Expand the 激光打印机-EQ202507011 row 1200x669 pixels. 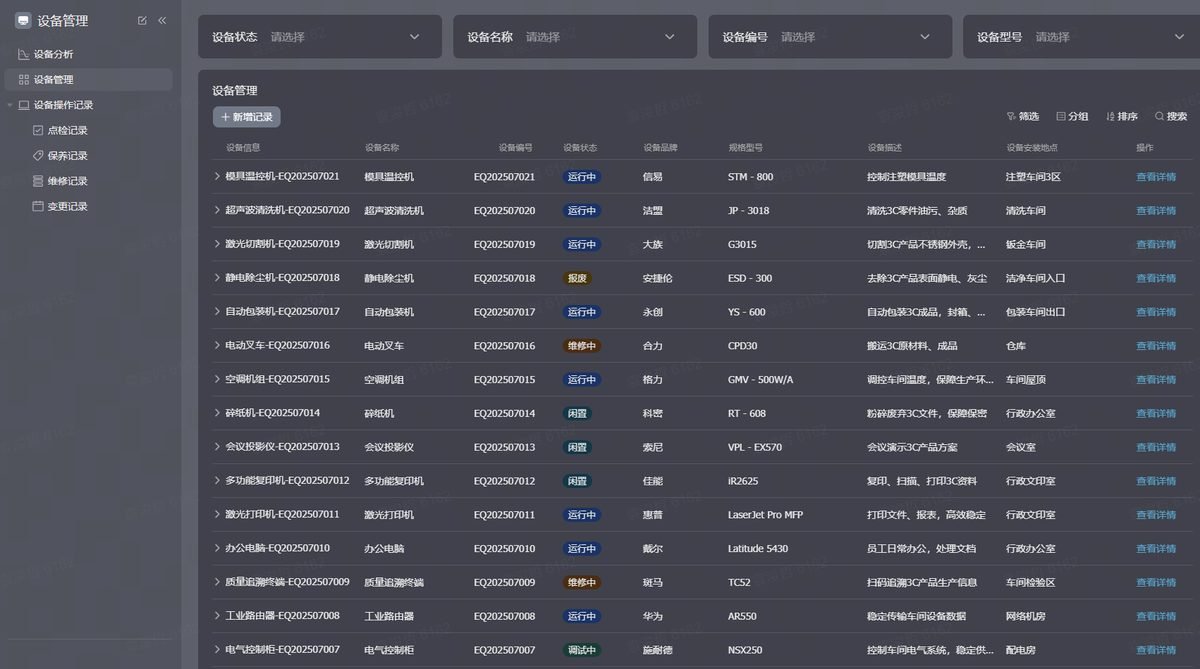point(217,514)
